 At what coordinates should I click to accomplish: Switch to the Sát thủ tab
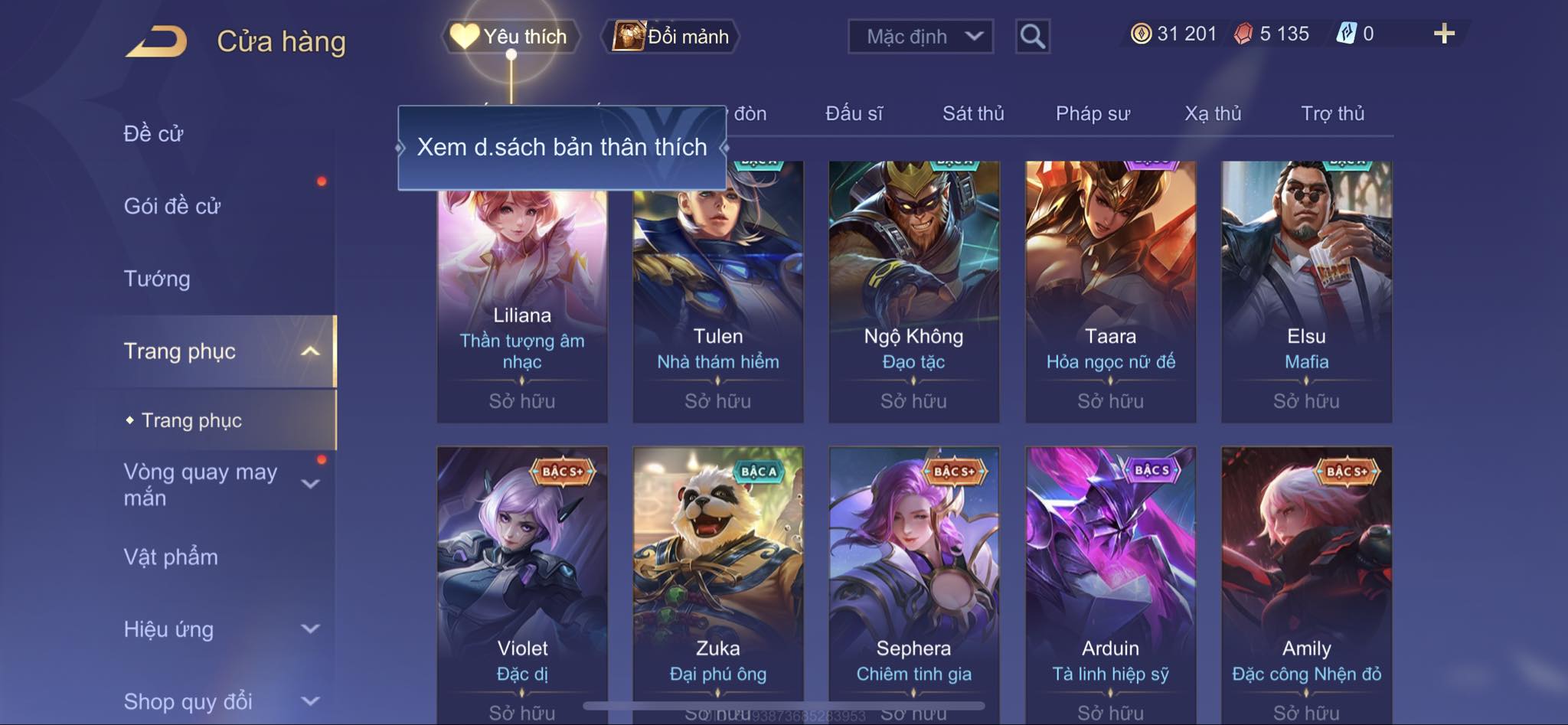[x=973, y=113]
